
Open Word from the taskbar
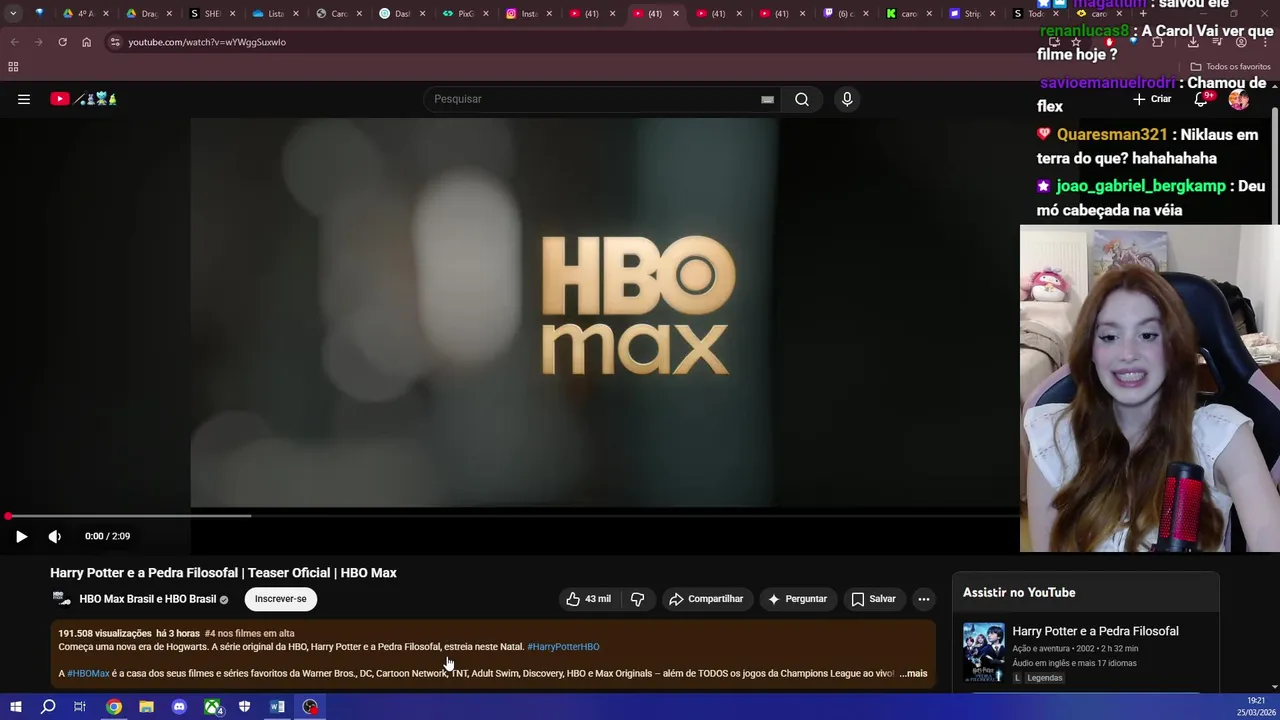[x=277, y=707]
